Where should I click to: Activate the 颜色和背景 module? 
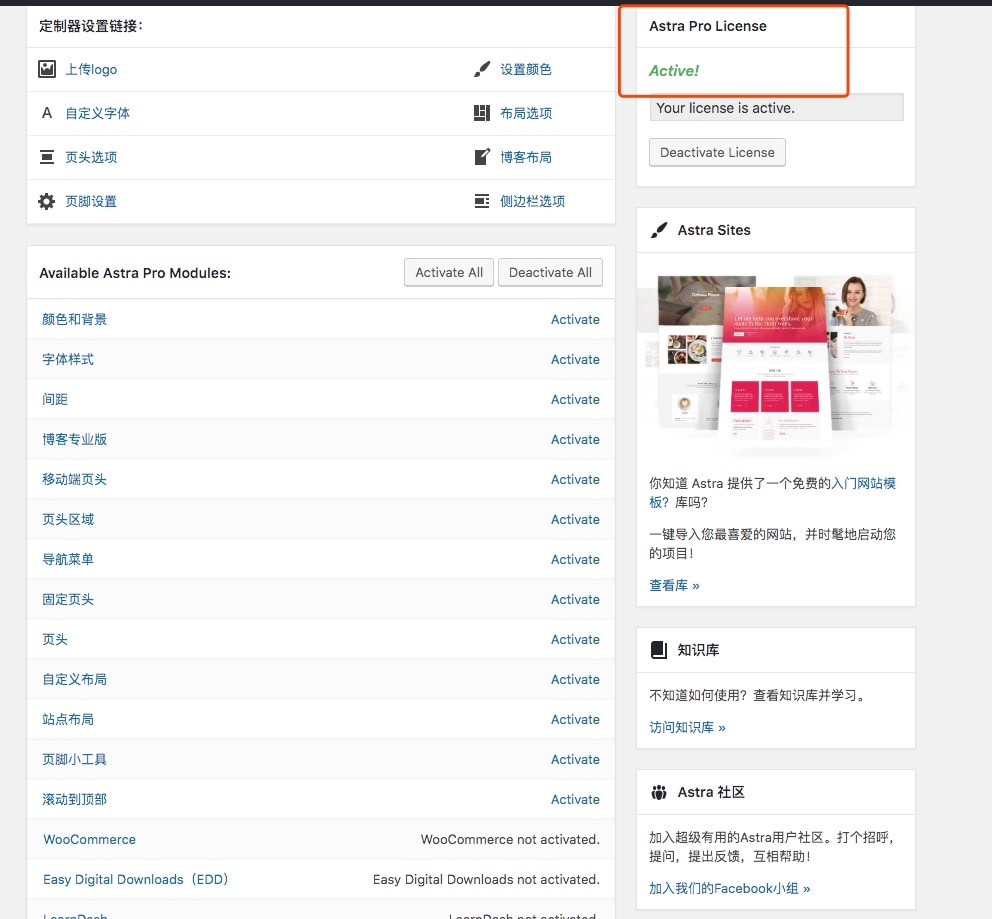coord(575,319)
